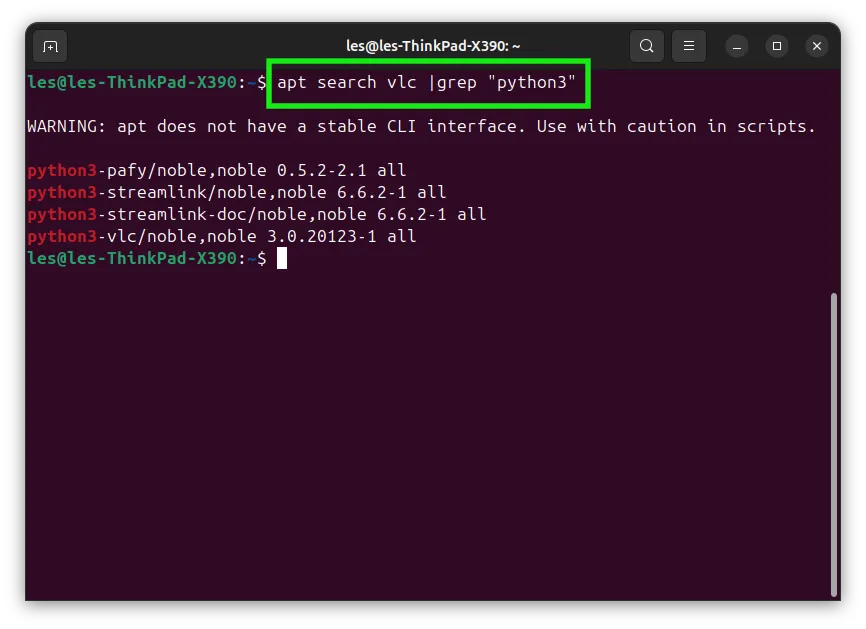Click the WARNING apt CLI message
This screenshot has height=629, width=866.
421,126
